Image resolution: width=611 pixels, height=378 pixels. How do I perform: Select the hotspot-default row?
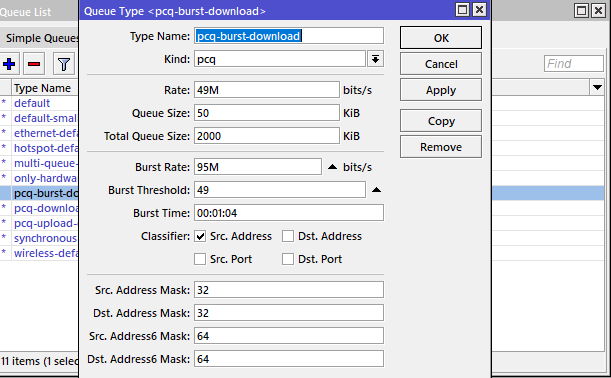39,148
